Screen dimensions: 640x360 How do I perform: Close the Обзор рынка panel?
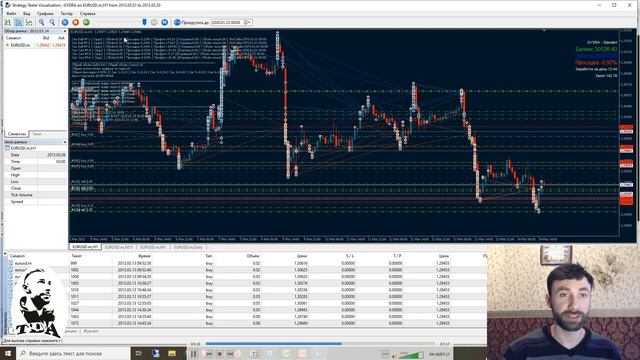[64, 31]
